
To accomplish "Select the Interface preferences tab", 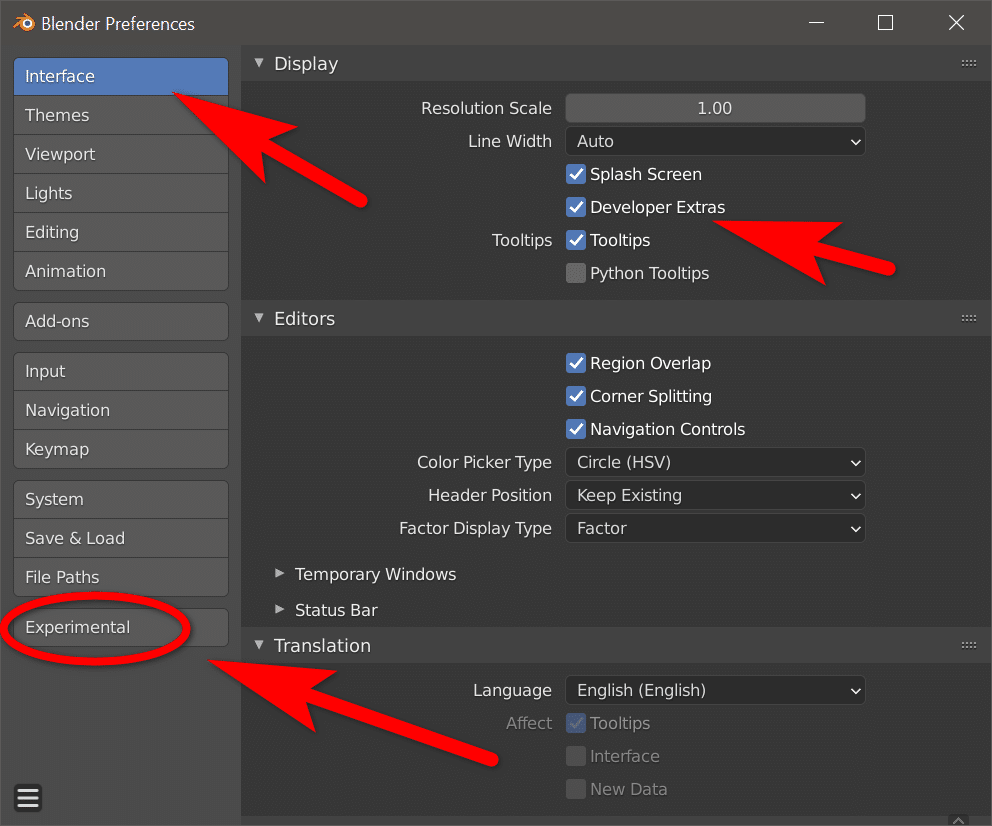I will pos(121,77).
